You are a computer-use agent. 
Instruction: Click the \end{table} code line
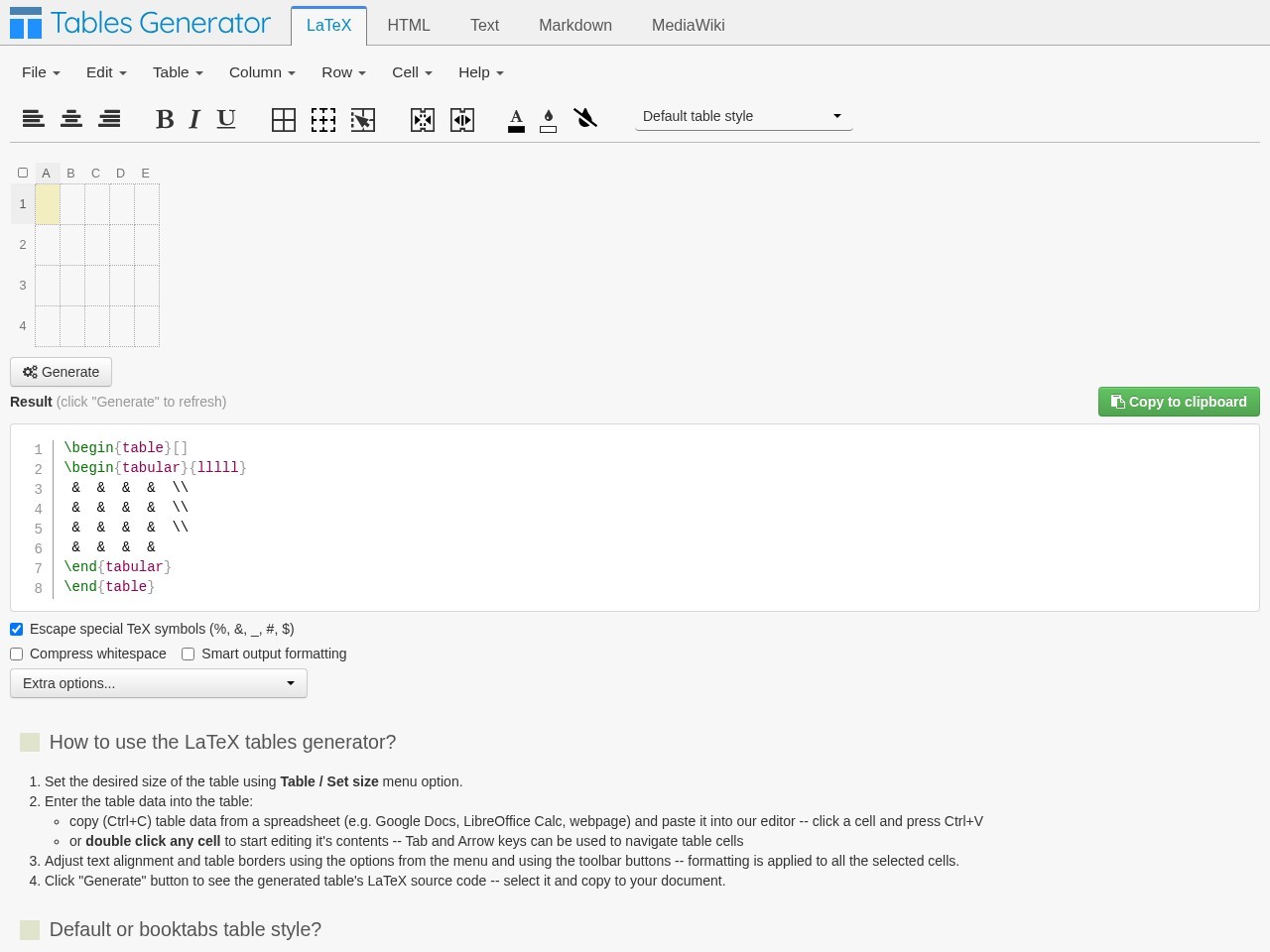(109, 586)
